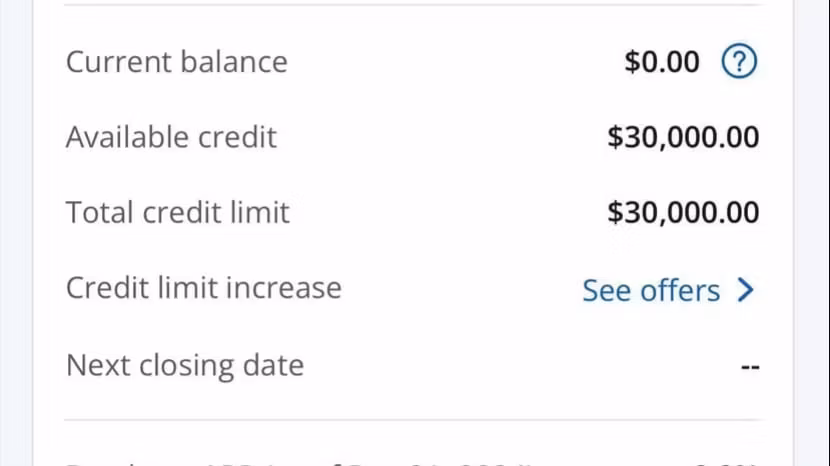
Task: Click the Available credit label
Action: point(171,137)
